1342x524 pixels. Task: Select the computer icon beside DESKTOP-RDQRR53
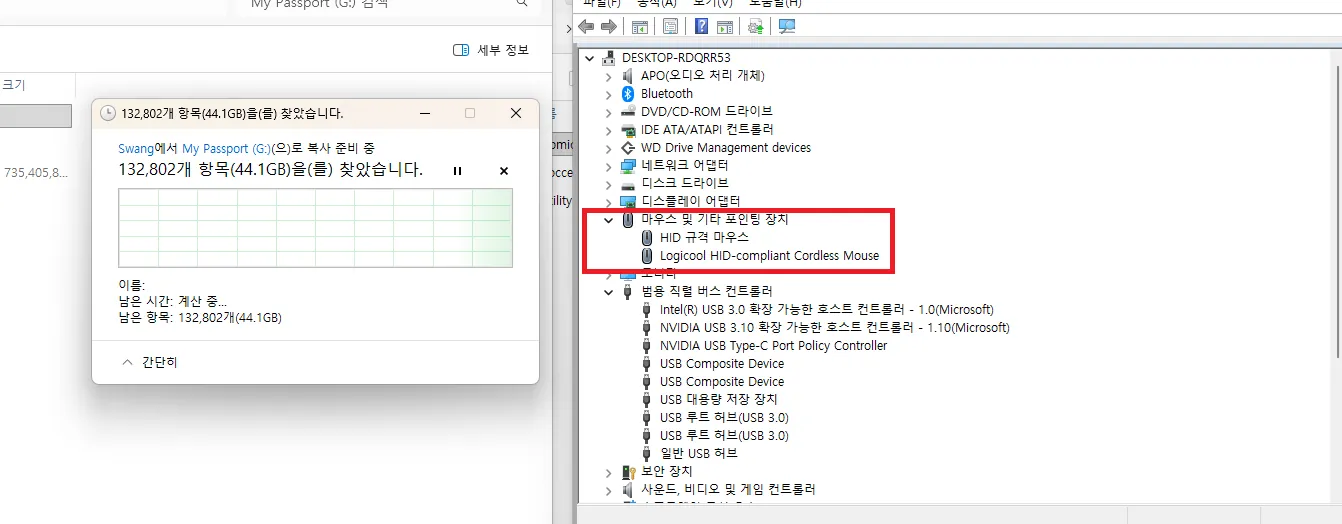pos(609,57)
